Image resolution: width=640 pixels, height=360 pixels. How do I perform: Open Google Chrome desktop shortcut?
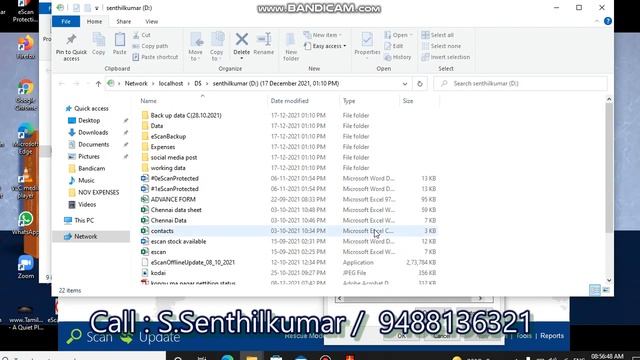[25, 95]
